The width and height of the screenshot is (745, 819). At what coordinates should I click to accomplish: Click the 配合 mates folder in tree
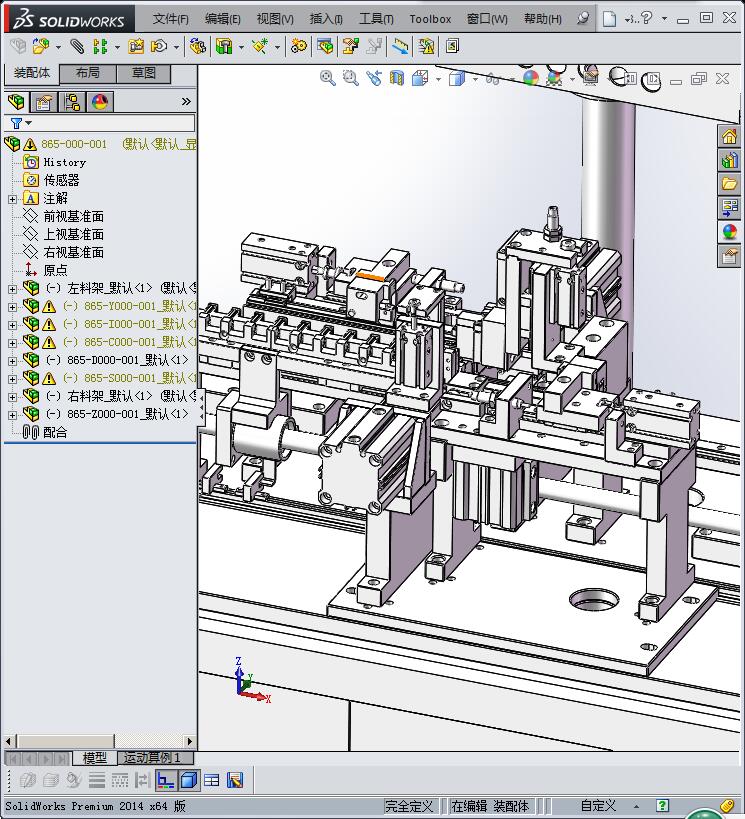point(55,432)
